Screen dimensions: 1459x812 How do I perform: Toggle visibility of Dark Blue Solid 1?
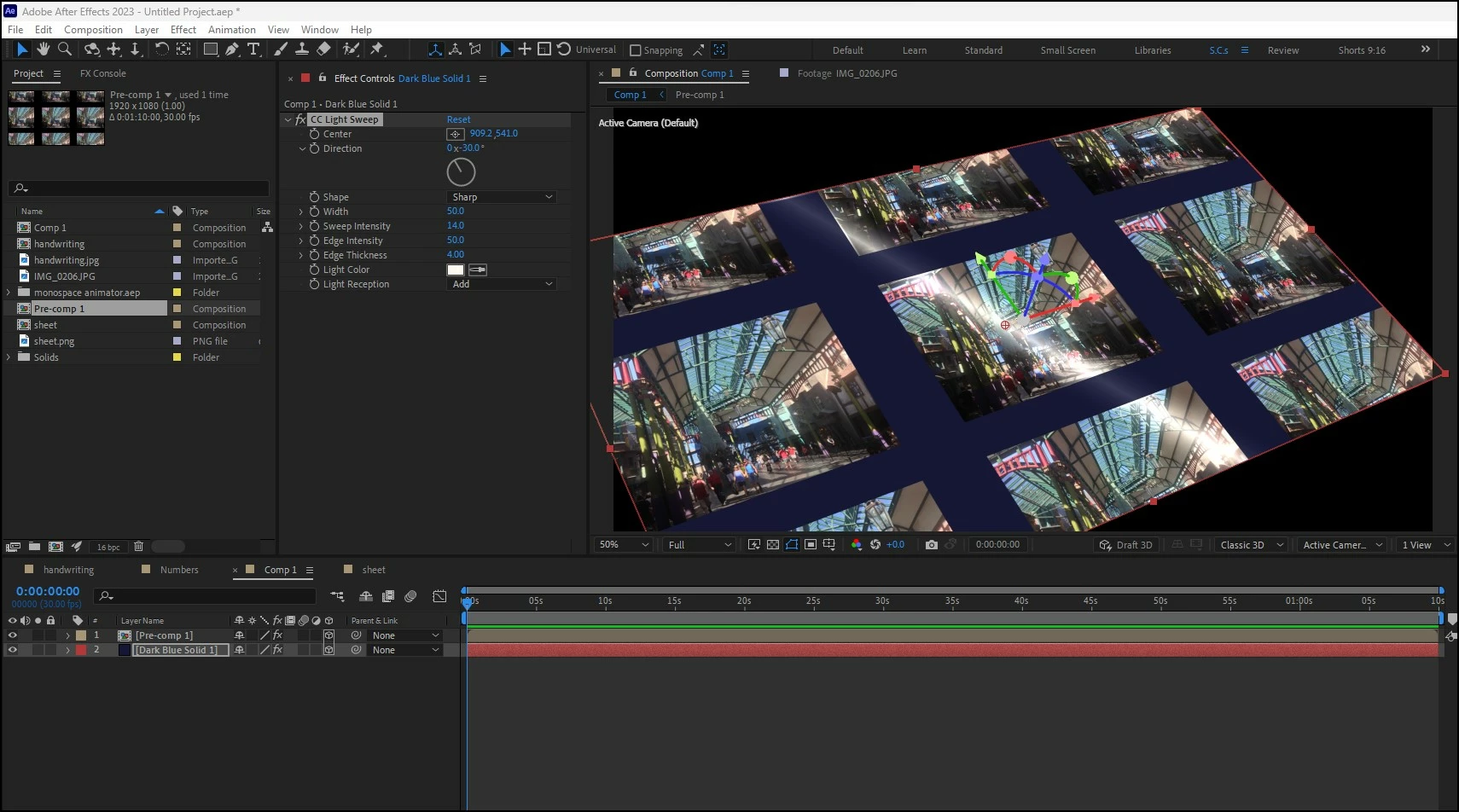(x=12, y=650)
